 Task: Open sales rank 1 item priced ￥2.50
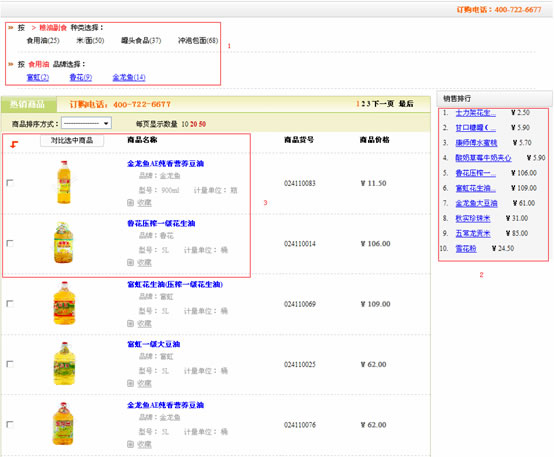[x=476, y=113]
